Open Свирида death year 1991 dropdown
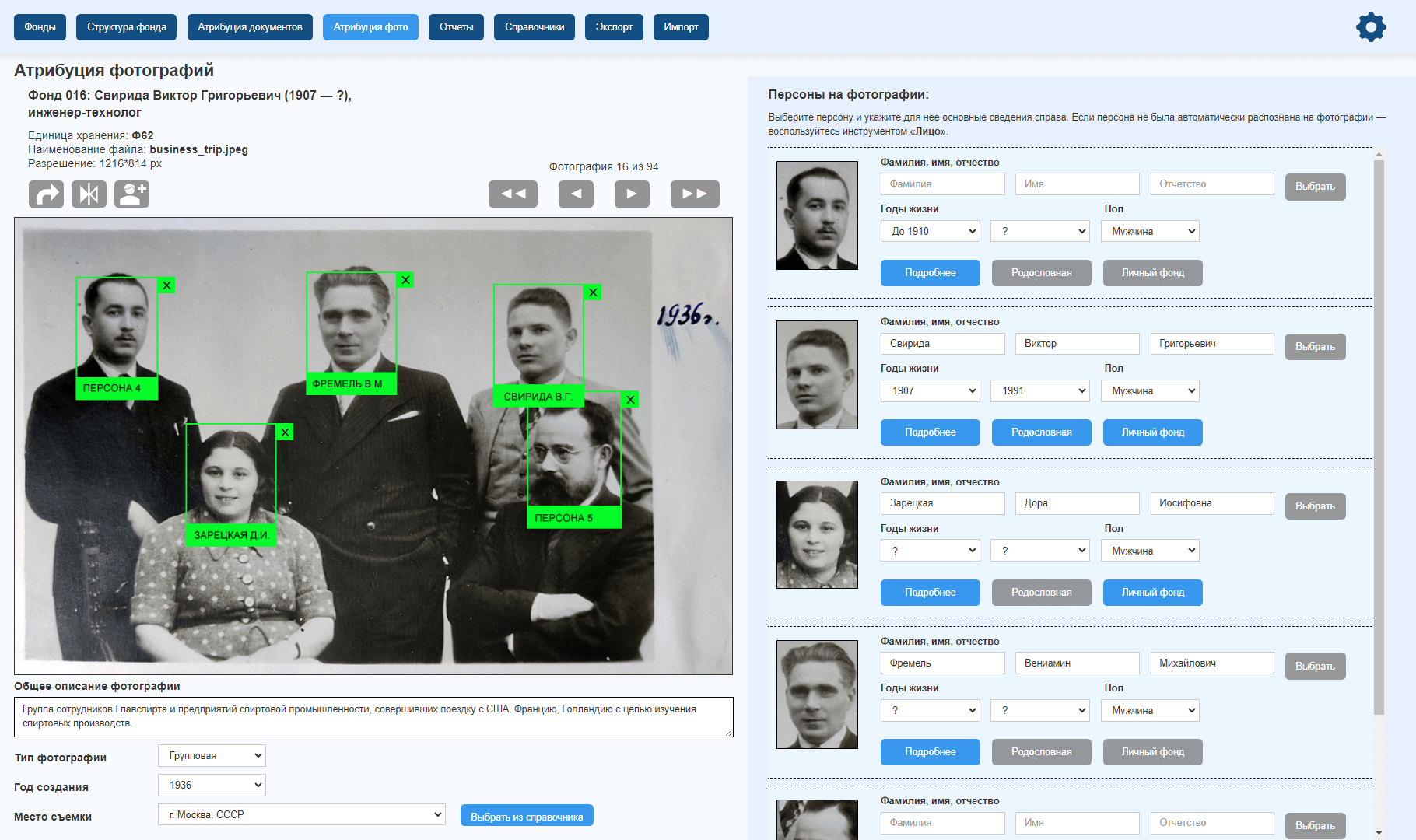The image size is (1416, 840). [x=1040, y=390]
